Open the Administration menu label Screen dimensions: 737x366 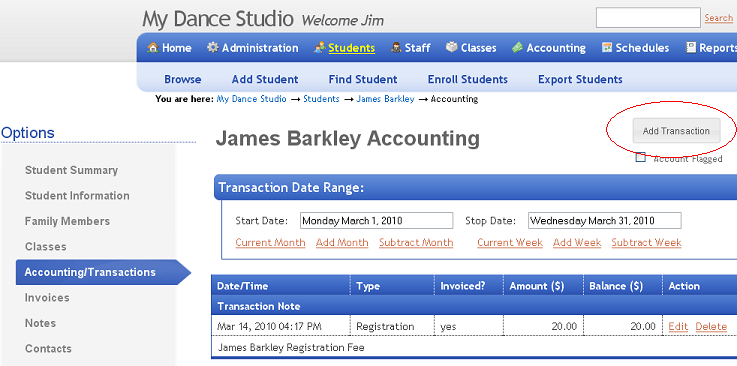260,48
